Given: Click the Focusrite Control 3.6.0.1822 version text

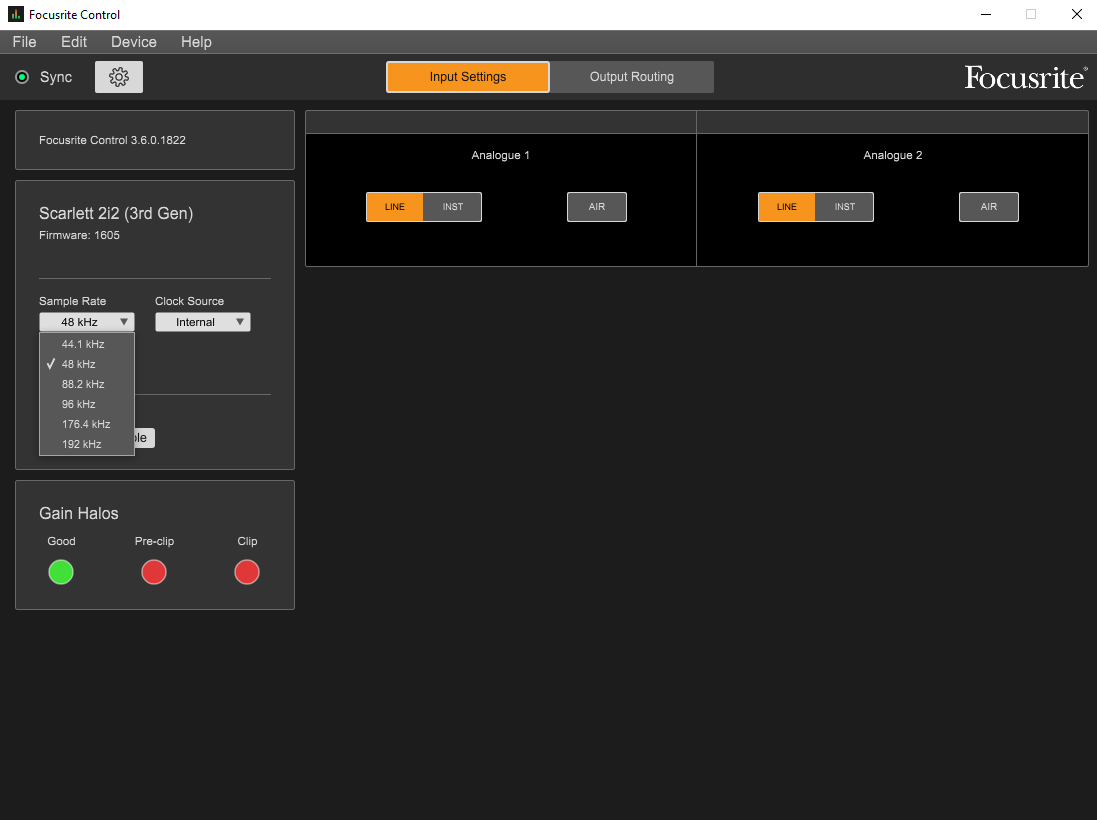Looking at the screenshot, I should point(113,140).
